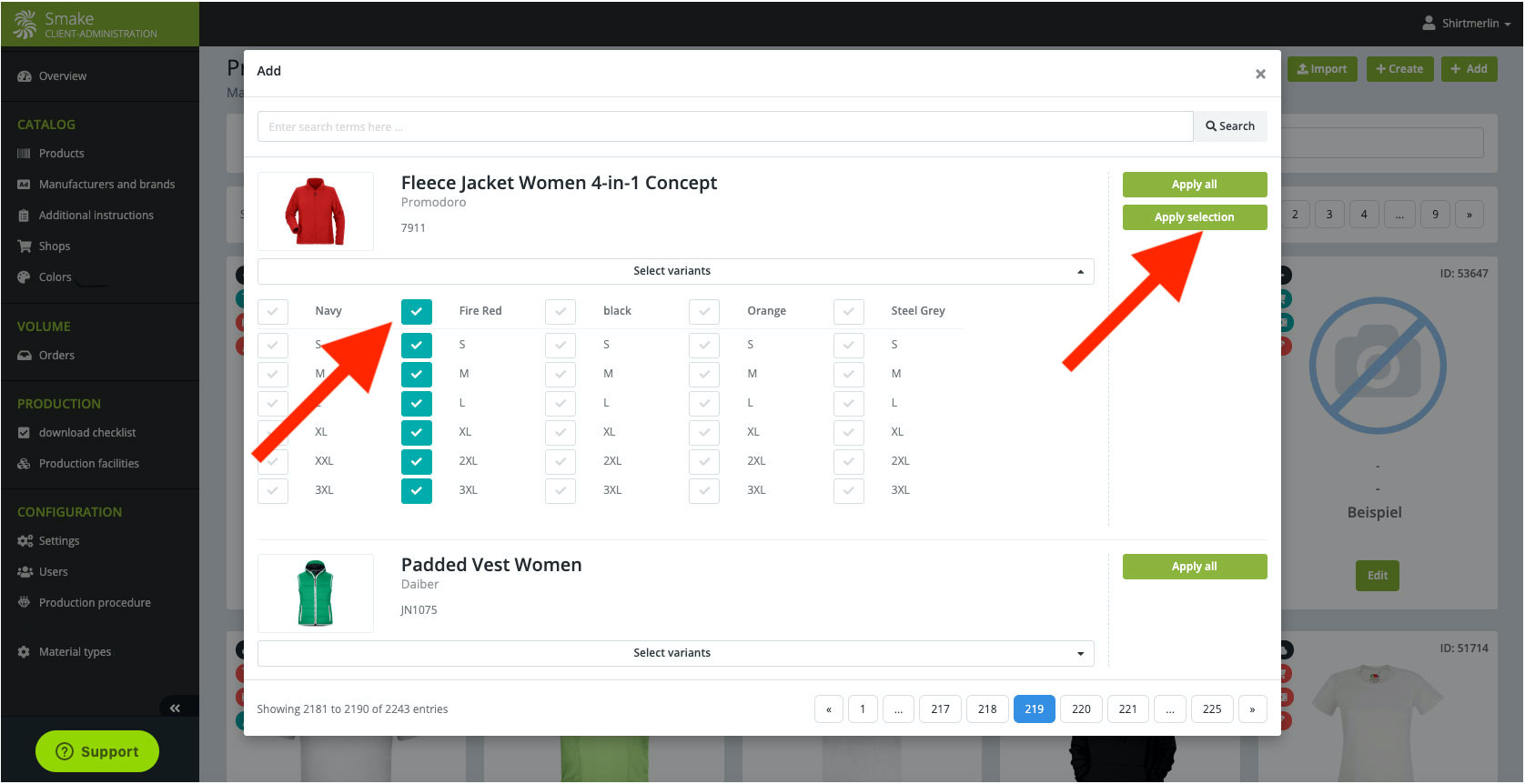Click Apply selection button
The height and width of the screenshot is (784, 1525).
point(1195,217)
